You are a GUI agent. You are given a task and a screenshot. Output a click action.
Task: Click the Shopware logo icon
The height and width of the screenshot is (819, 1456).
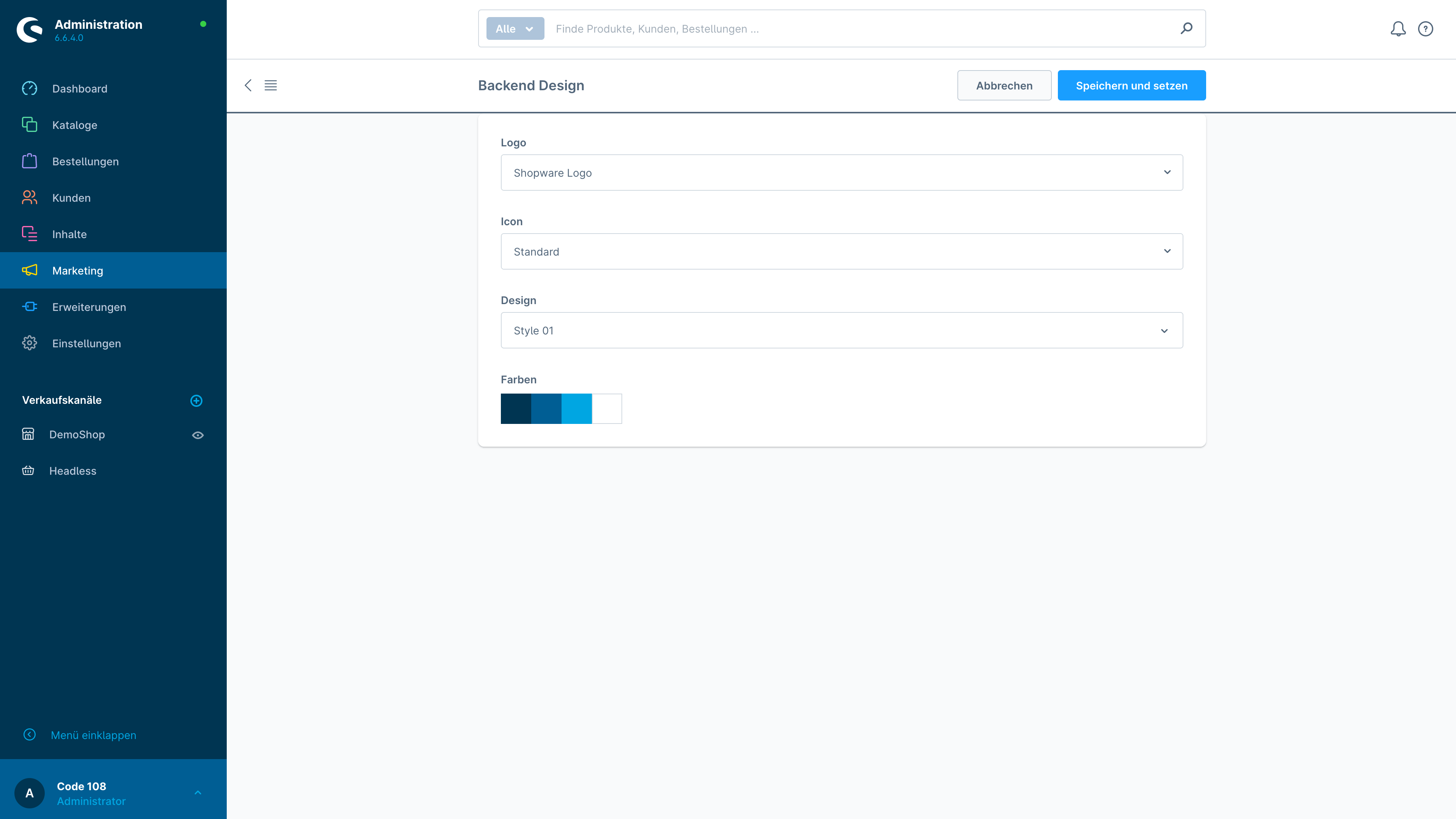(30, 30)
